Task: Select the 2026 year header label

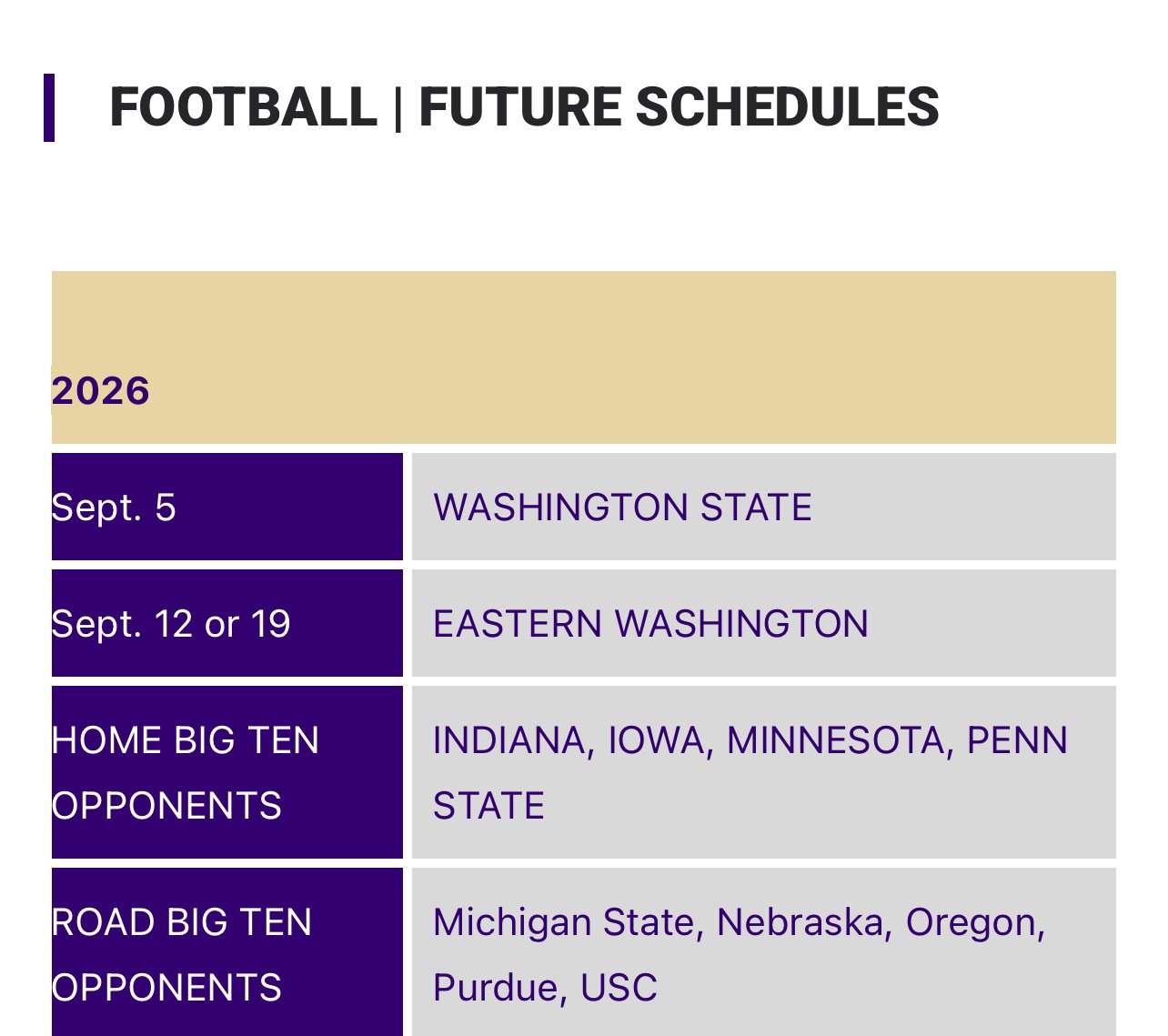Action: [101, 391]
